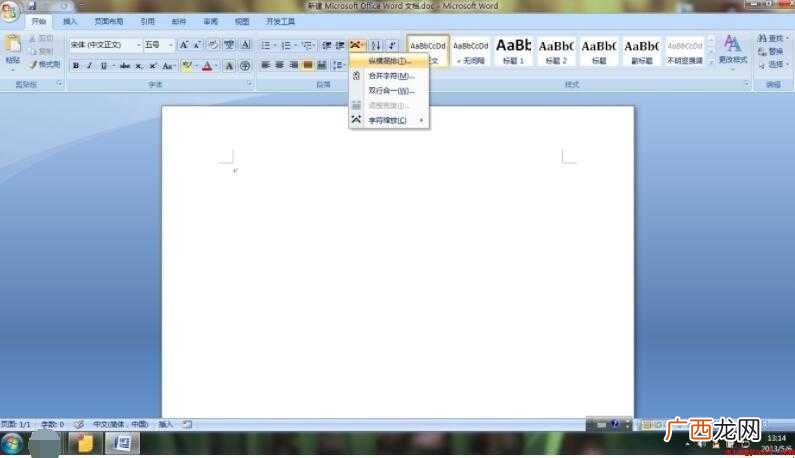Screen dimensions: 795x458
Task: Click Align Text Left icon
Action: tap(266, 65)
